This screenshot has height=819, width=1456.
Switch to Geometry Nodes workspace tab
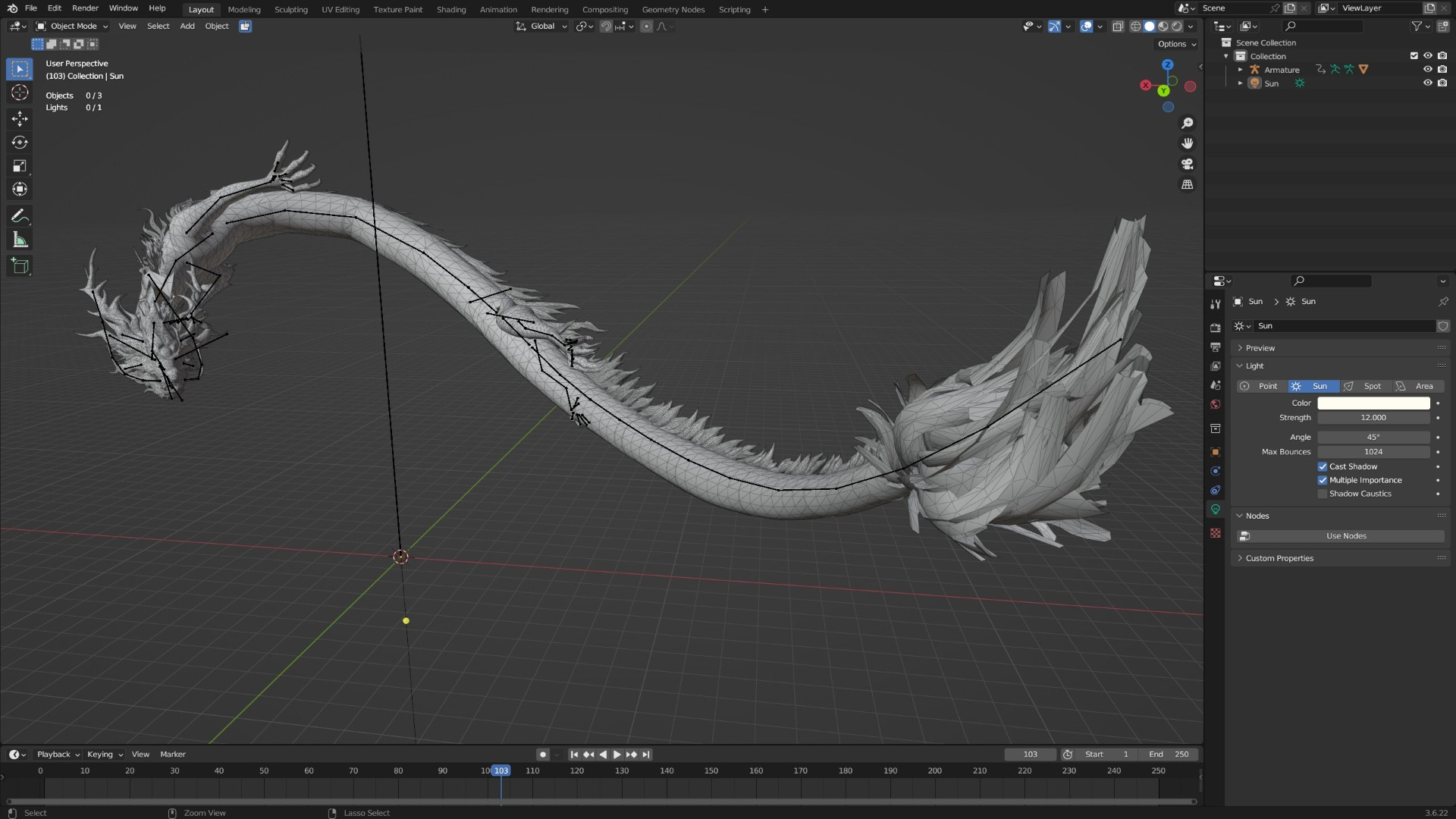[673, 10]
